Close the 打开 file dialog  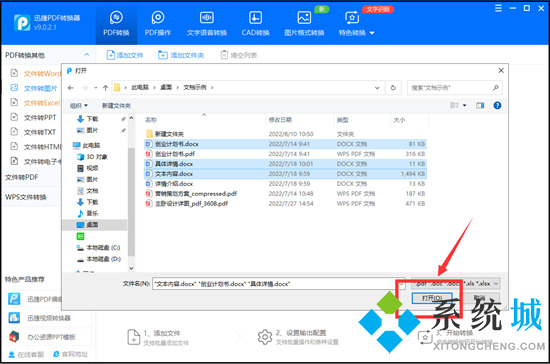501,70
